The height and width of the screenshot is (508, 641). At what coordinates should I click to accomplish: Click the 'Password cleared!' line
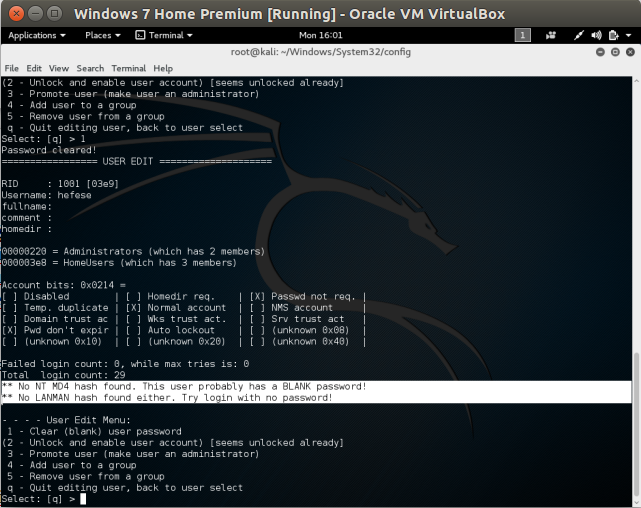tap(49, 150)
